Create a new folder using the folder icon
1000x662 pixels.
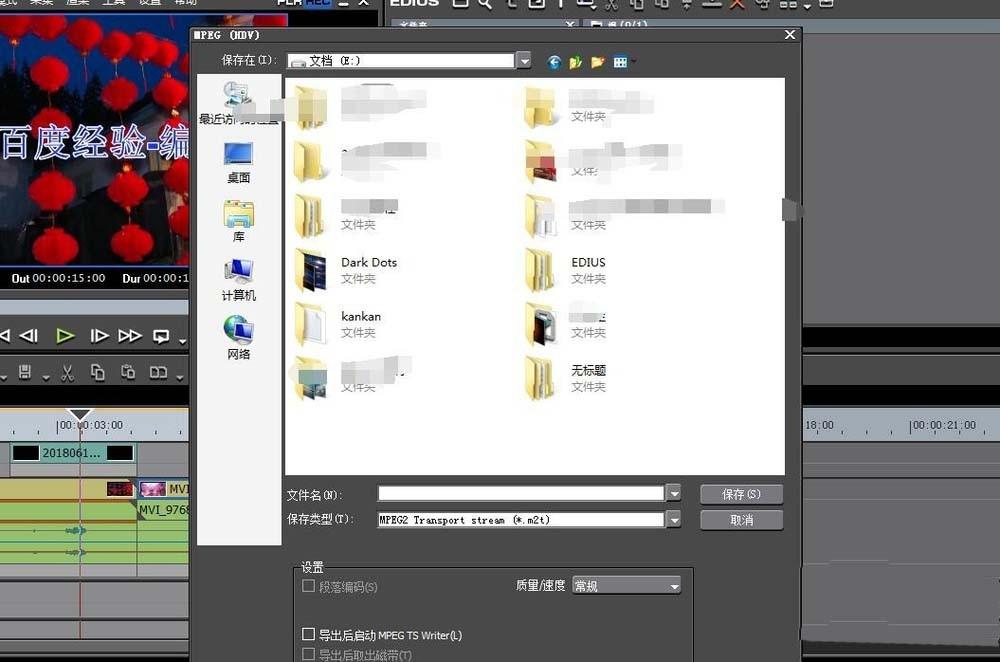click(x=598, y=62)
